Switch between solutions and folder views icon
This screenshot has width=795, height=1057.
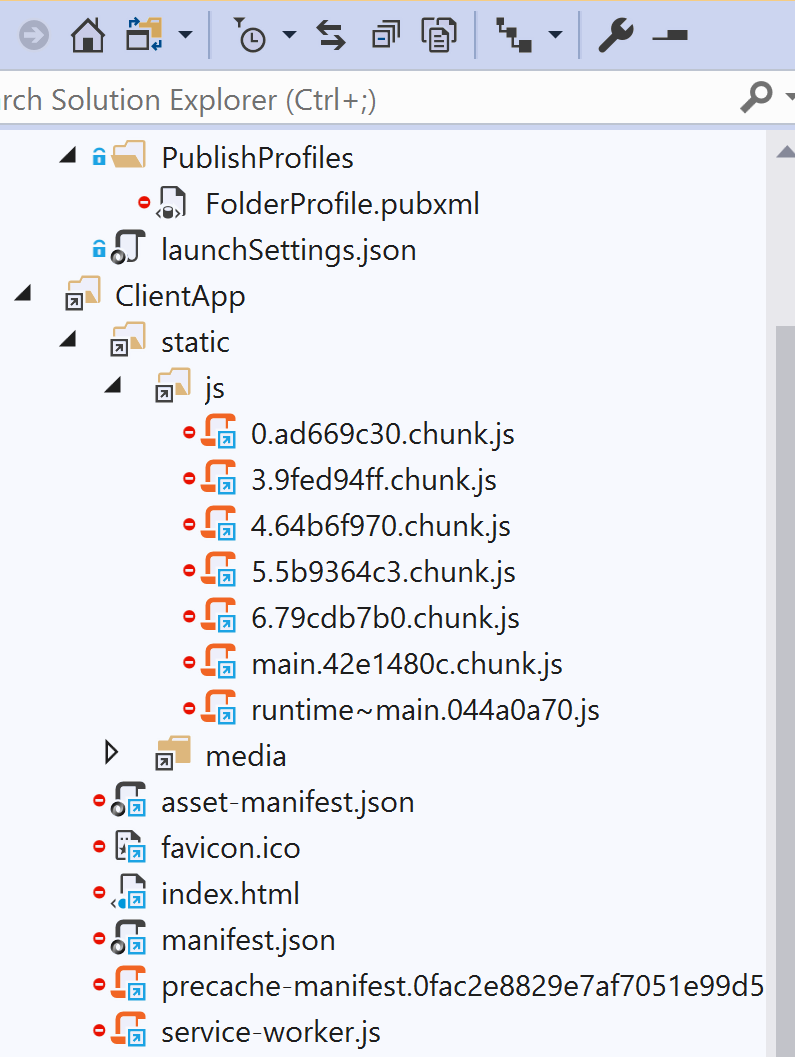click(144, 35)
